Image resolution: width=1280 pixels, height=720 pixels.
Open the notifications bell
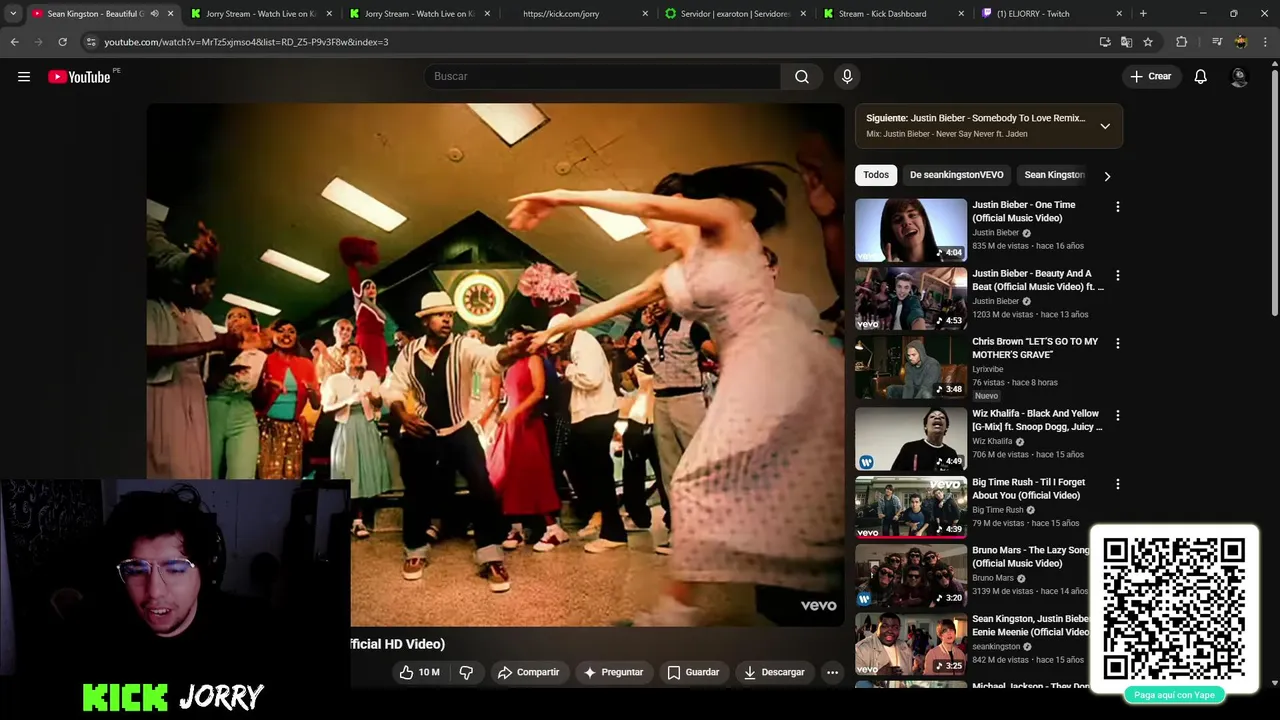tap(1201, 76)
